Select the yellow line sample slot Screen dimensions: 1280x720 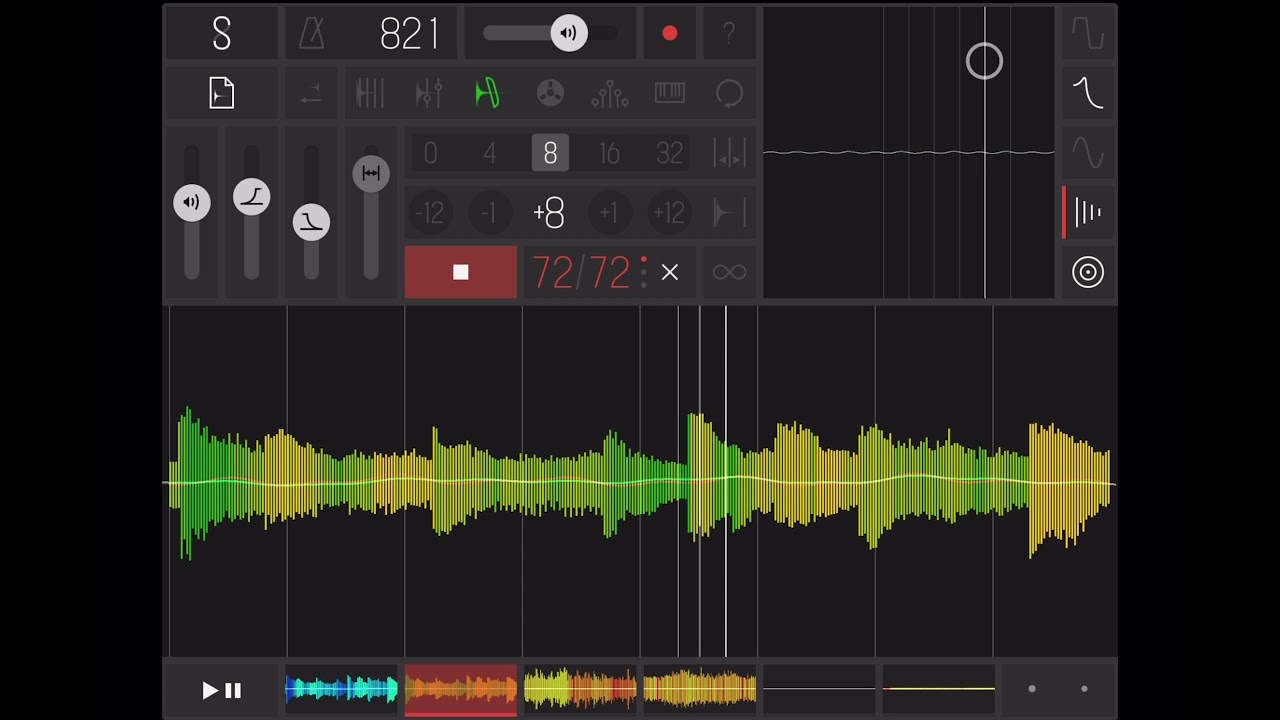point(939,689)
